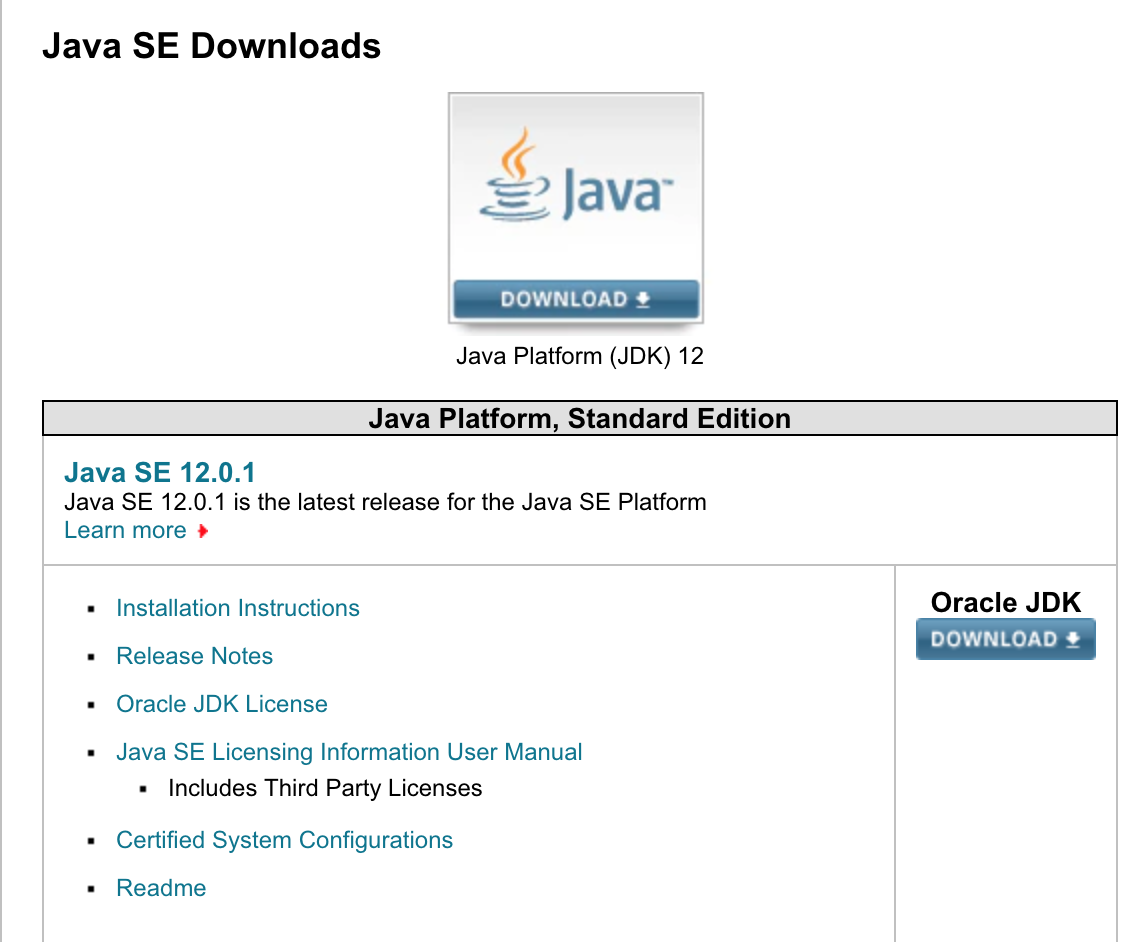Open Installation Instructions link
This screenshot has height=942, width=1124.
pyautogui.click(x=238, y=608)
